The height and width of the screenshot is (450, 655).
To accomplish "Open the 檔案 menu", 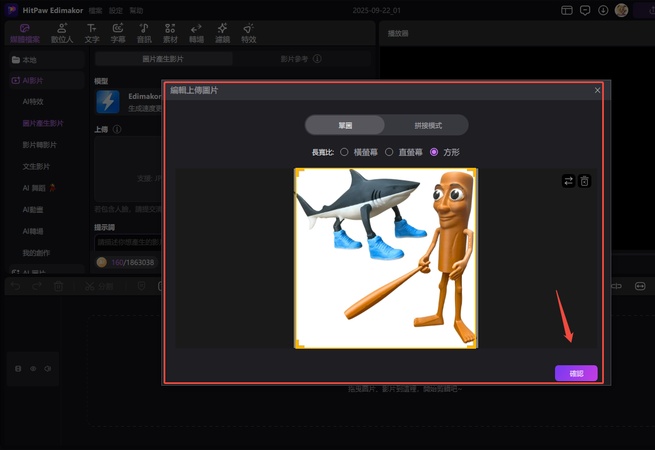I will (96, 10).
